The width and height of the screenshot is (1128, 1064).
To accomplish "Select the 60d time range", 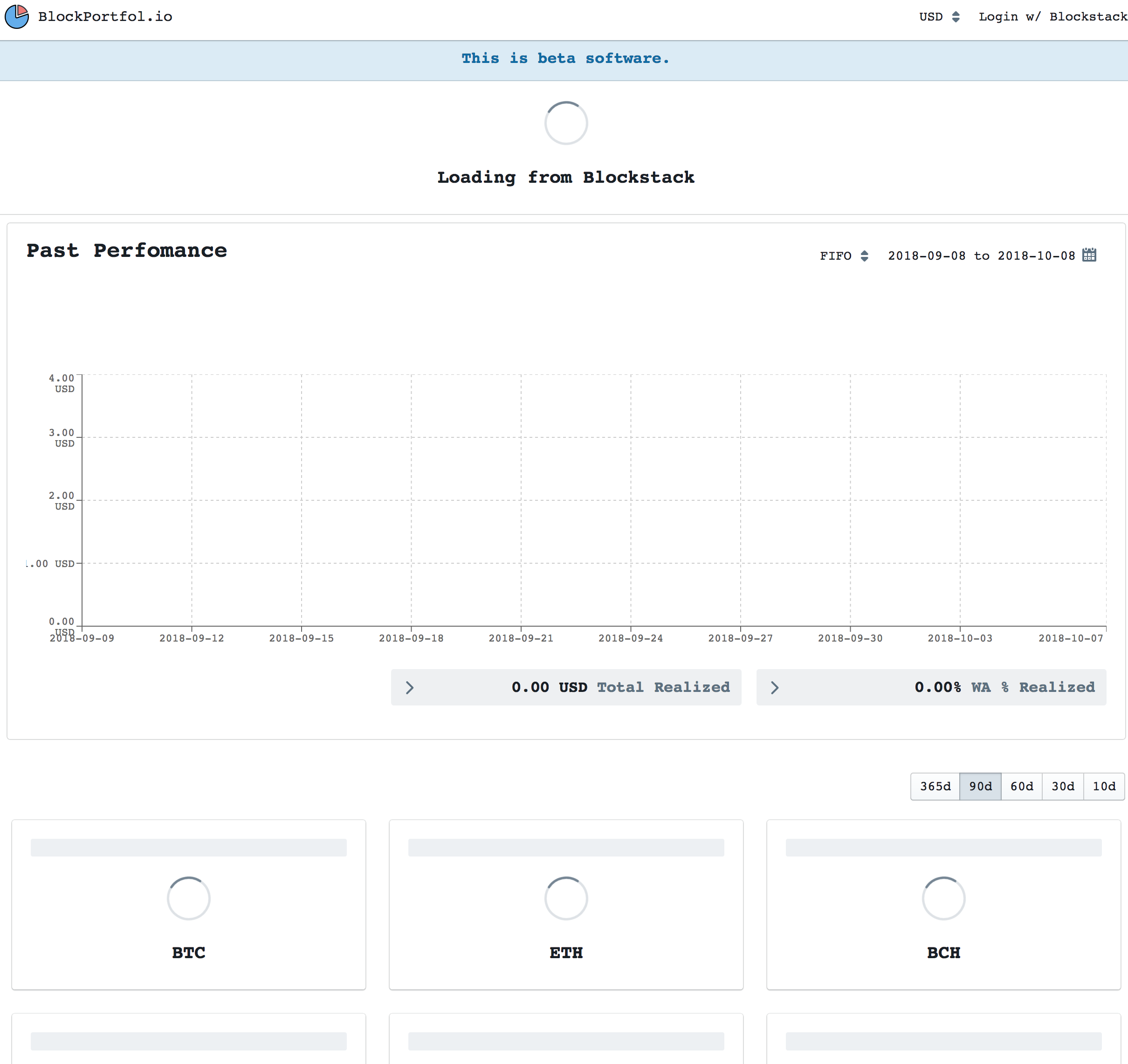I will coord(1021,786).
